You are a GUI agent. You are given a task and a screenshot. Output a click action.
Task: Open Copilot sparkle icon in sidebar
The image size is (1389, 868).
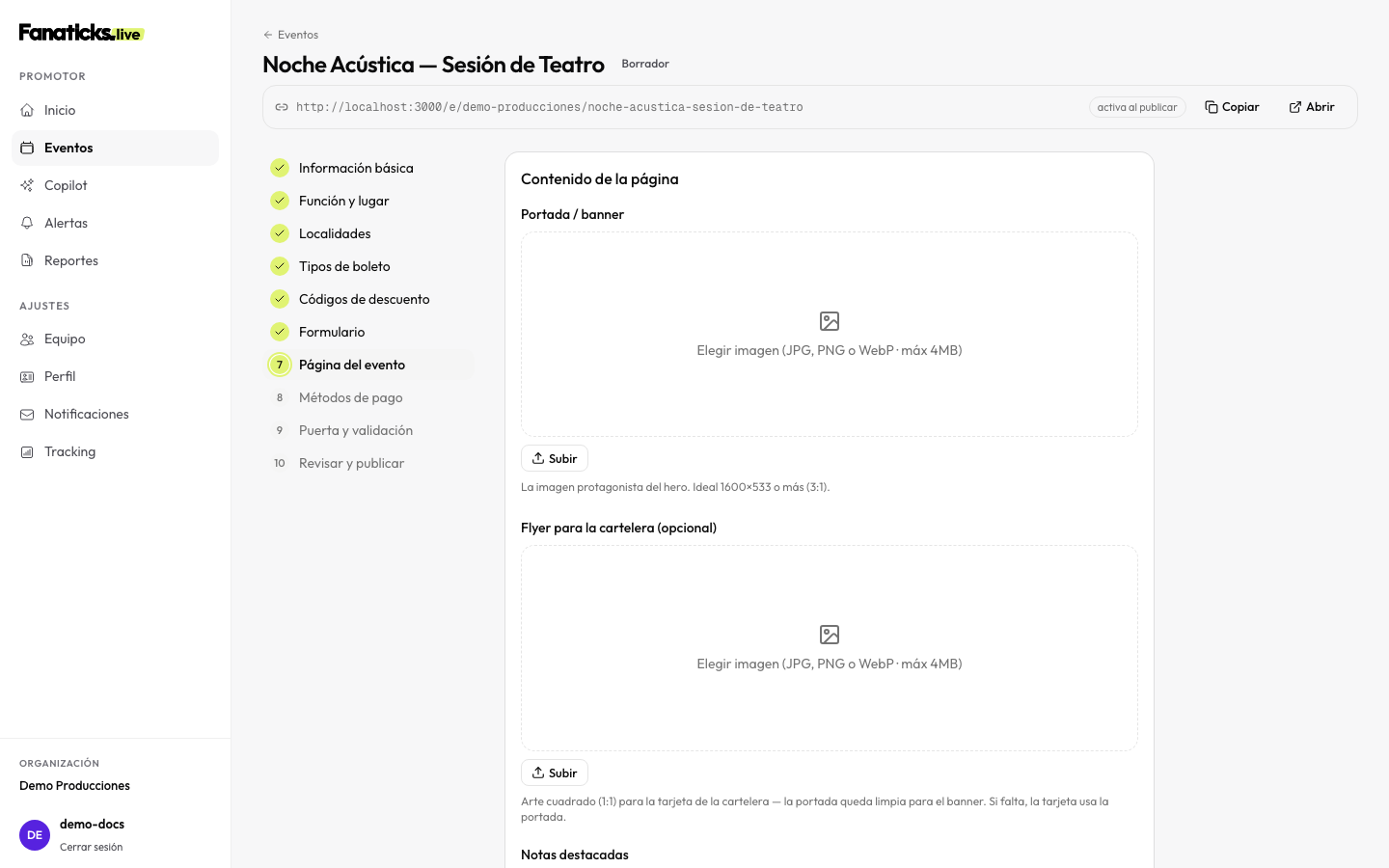click(x=27, y=185)
